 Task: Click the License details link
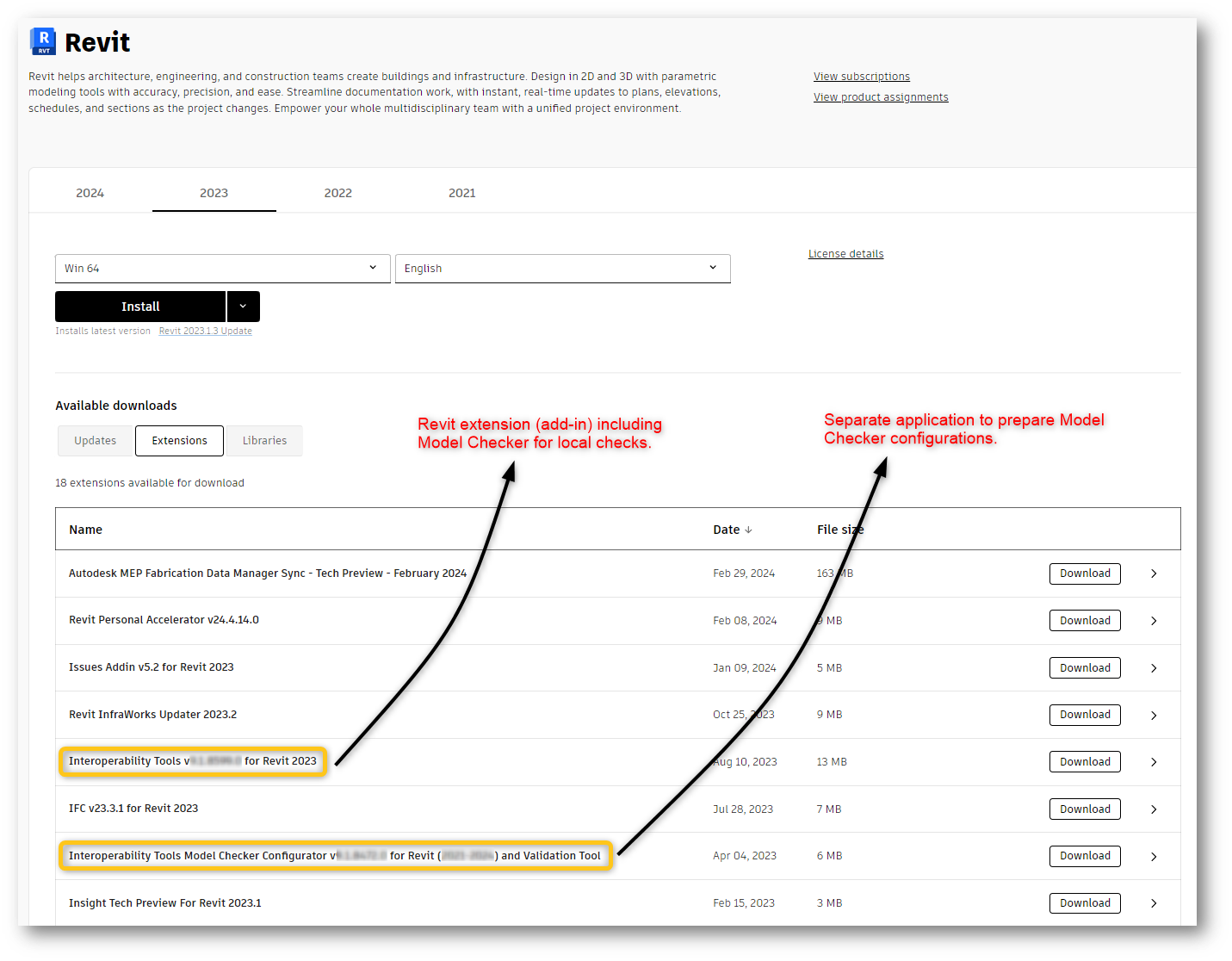[x=845, y=253]
